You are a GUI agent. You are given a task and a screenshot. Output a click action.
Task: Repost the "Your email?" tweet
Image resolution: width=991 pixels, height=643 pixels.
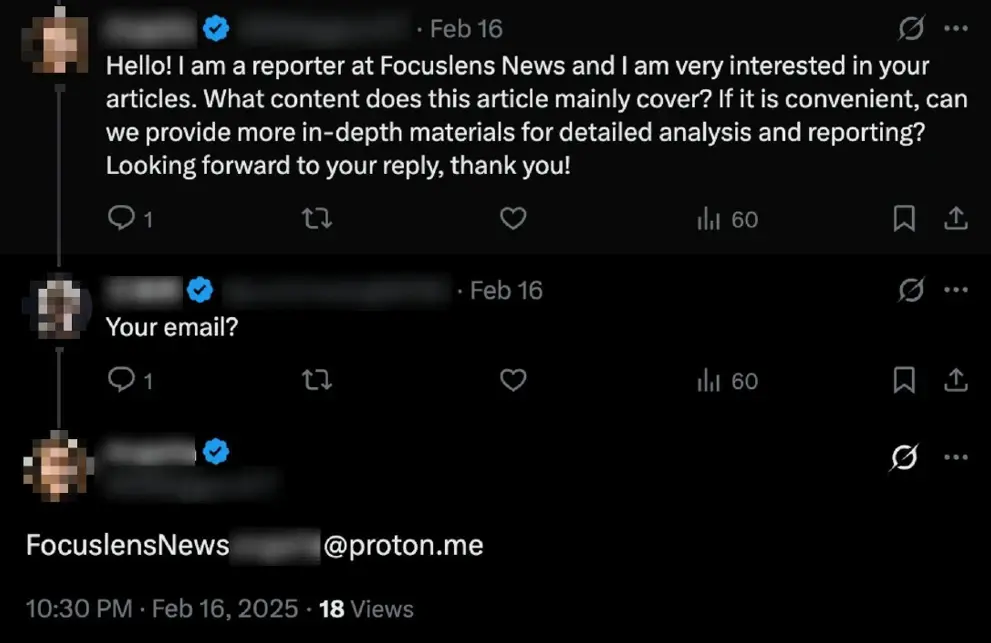point(316,380)
